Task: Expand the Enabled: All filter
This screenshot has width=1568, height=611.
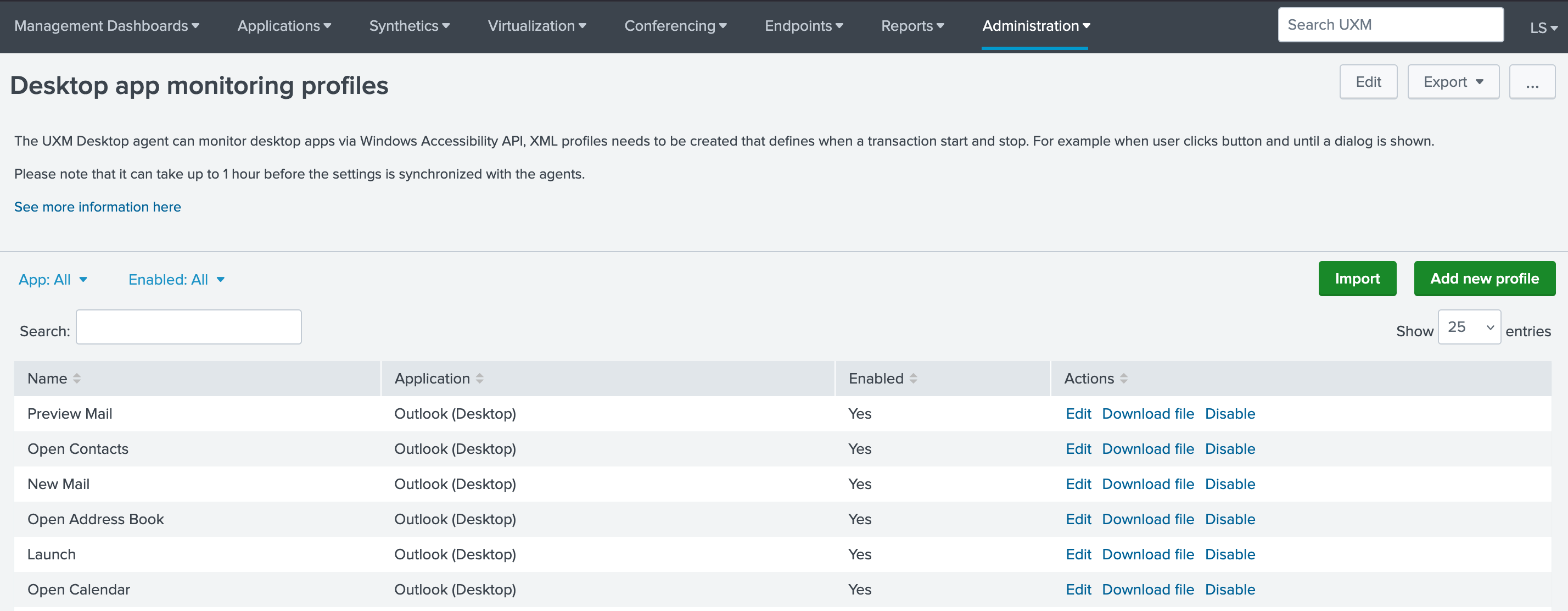Action: [177, 280]
